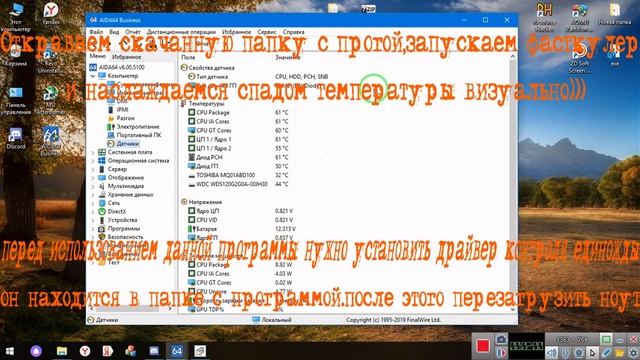Screen dimensions: 640x360
Task: Open the recorder settings gear
Action: (633, 352)
